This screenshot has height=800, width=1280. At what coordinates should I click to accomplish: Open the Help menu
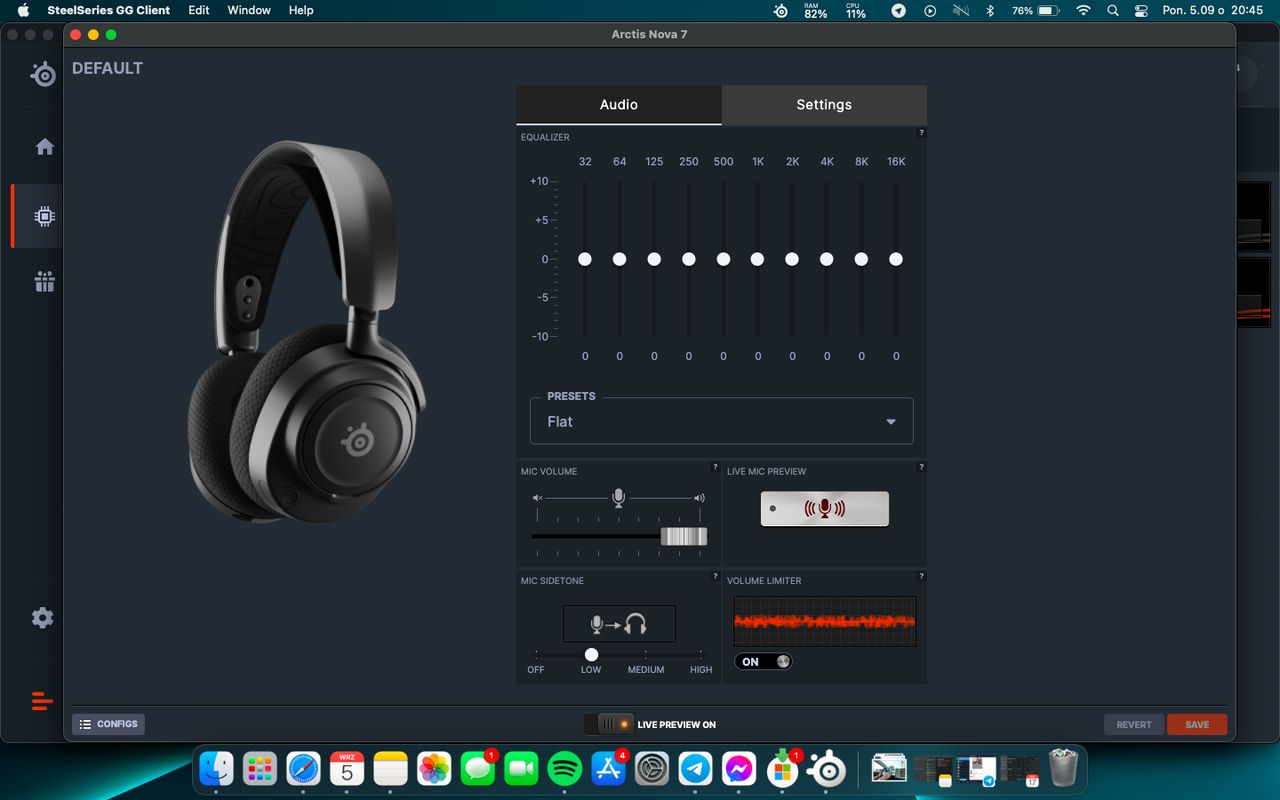301,10
